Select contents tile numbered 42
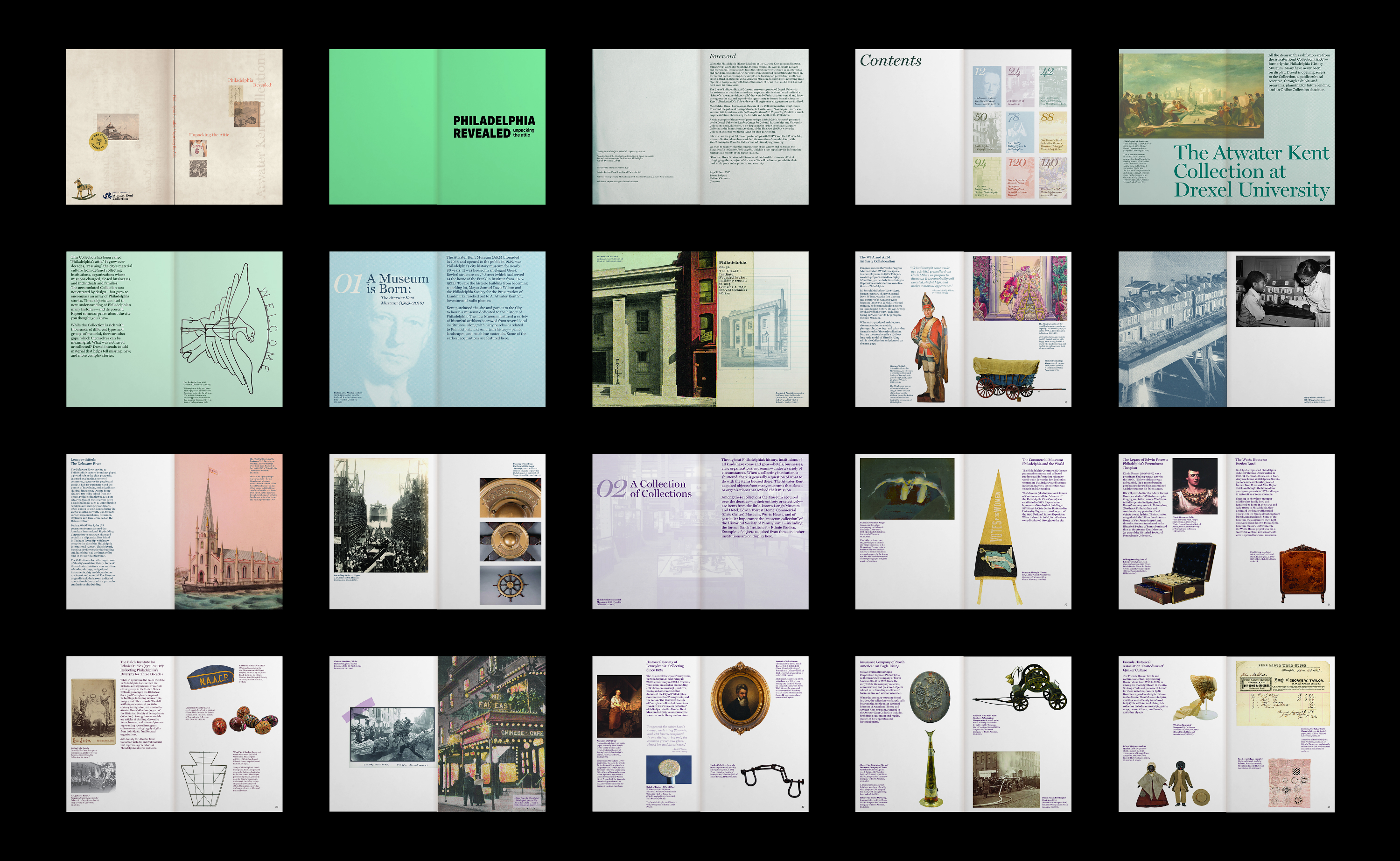1400x861 pixels. pos(1052,86)
